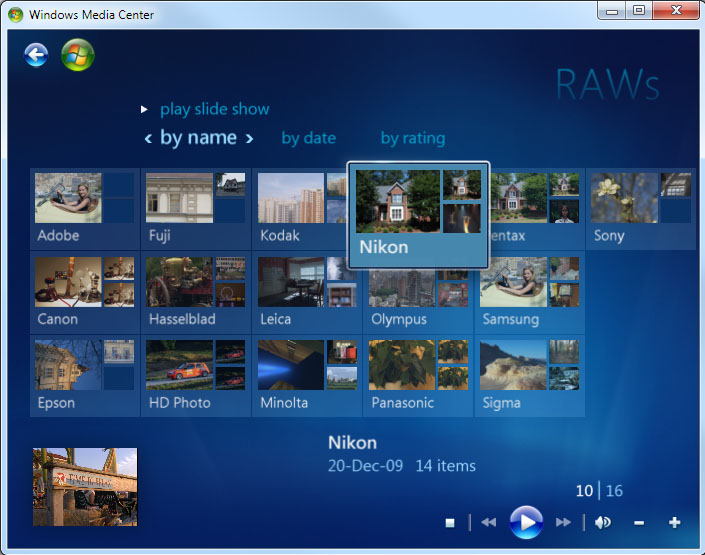Open the Samsung folder
The height and width of the screenshot is (555, 705).
[529, 293]
